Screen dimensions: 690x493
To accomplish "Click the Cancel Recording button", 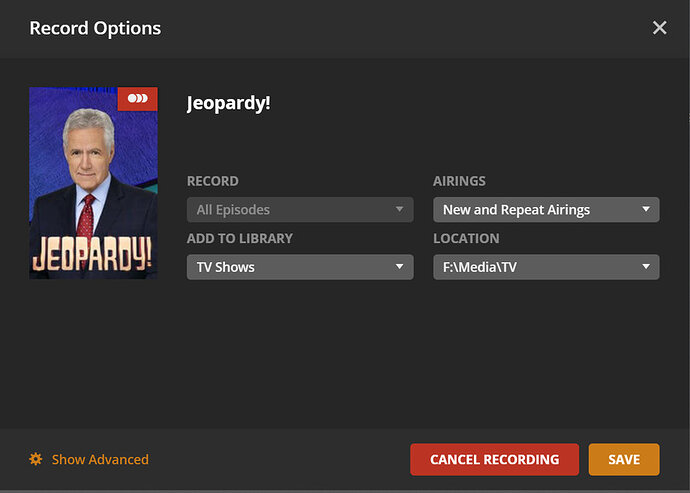I will [494, 460].
